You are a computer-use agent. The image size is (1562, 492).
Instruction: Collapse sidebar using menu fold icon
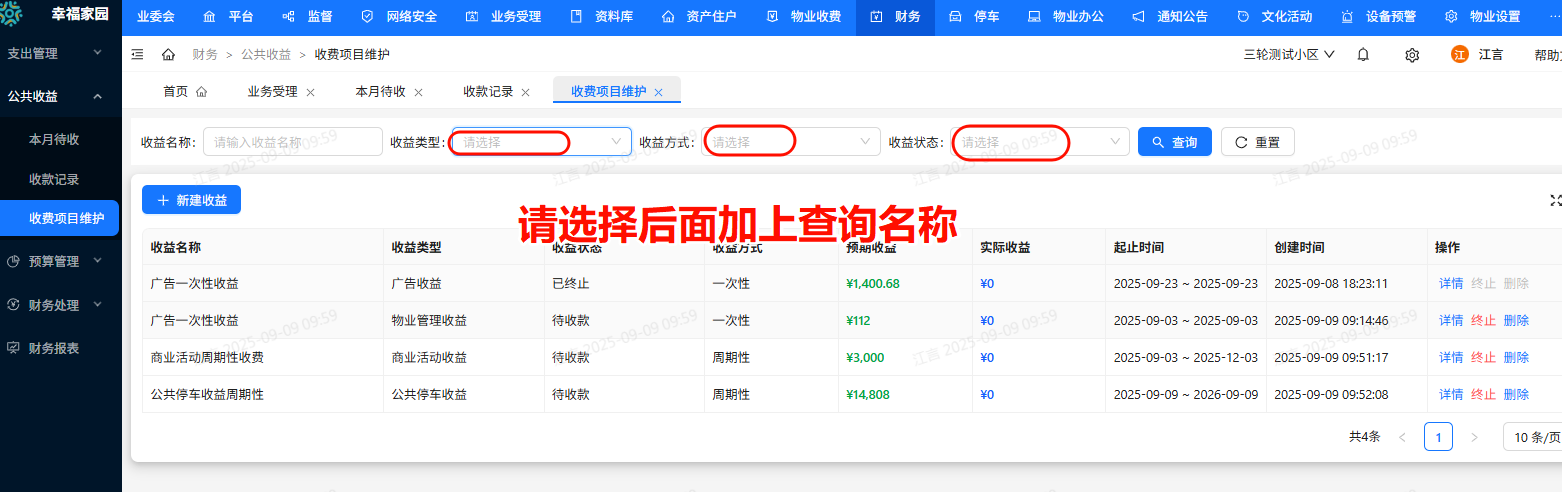pos(137,54)
